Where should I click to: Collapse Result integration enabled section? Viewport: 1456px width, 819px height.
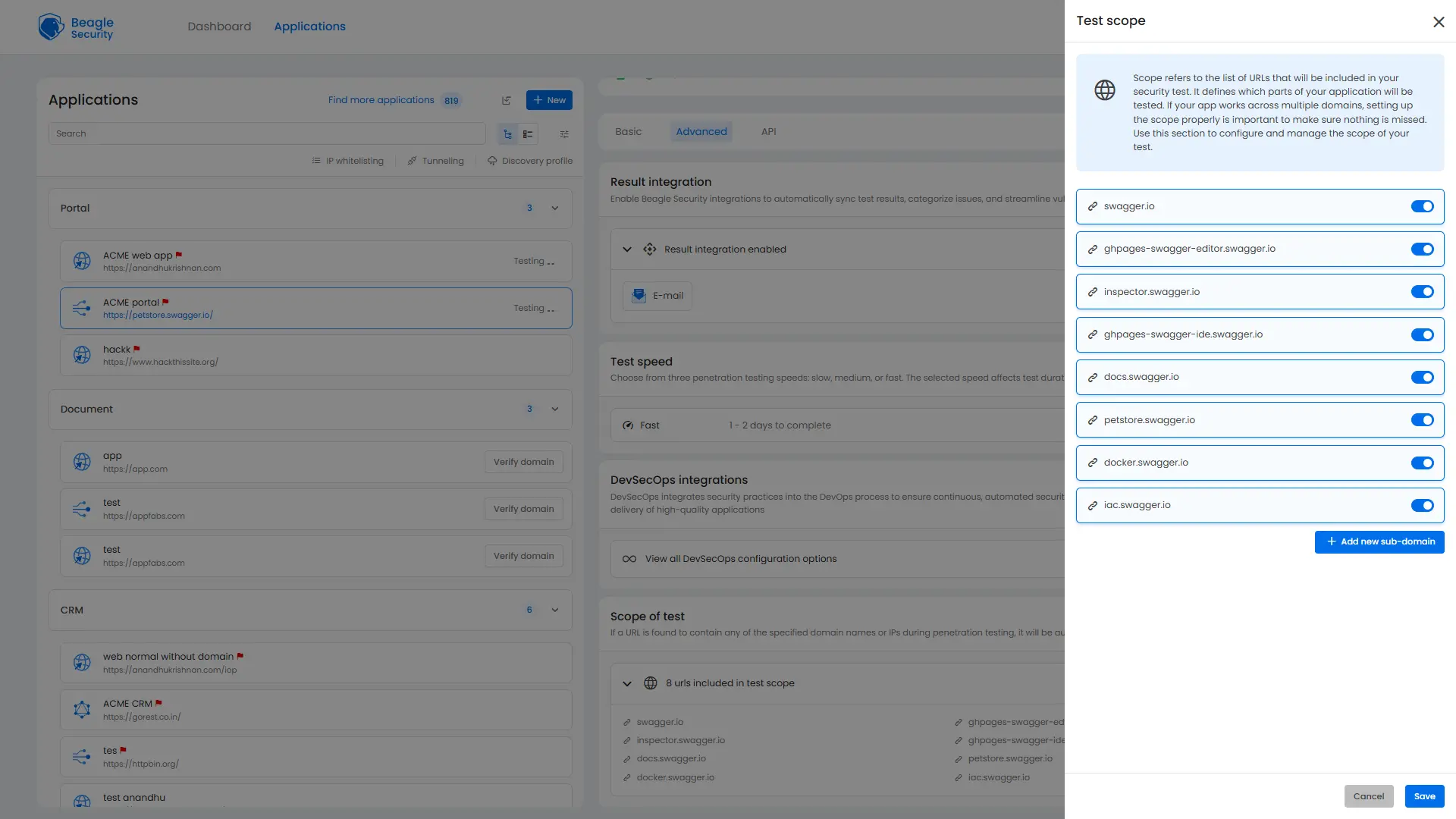[627, 249]
